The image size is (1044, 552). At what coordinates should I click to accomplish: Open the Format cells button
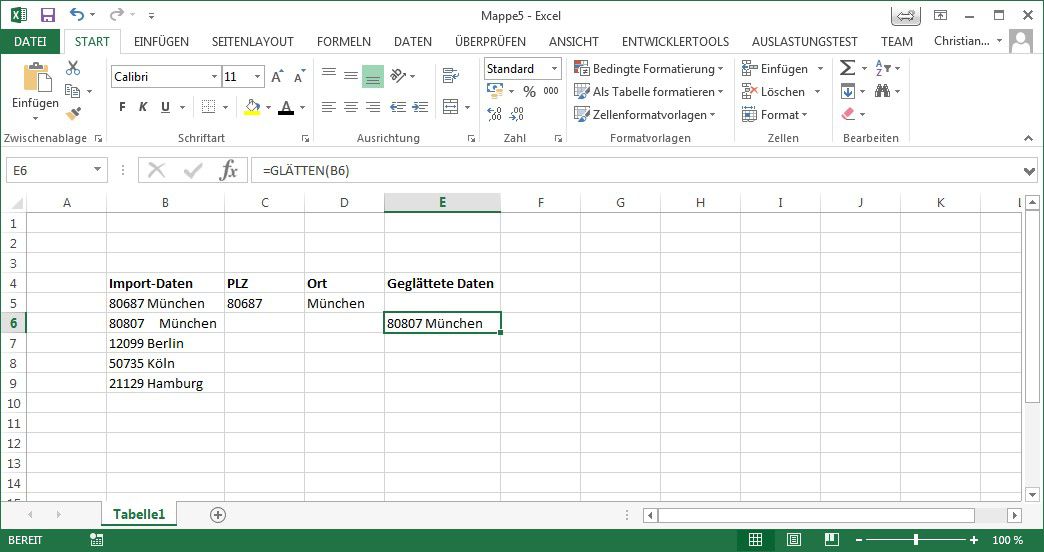click(775, 115)
